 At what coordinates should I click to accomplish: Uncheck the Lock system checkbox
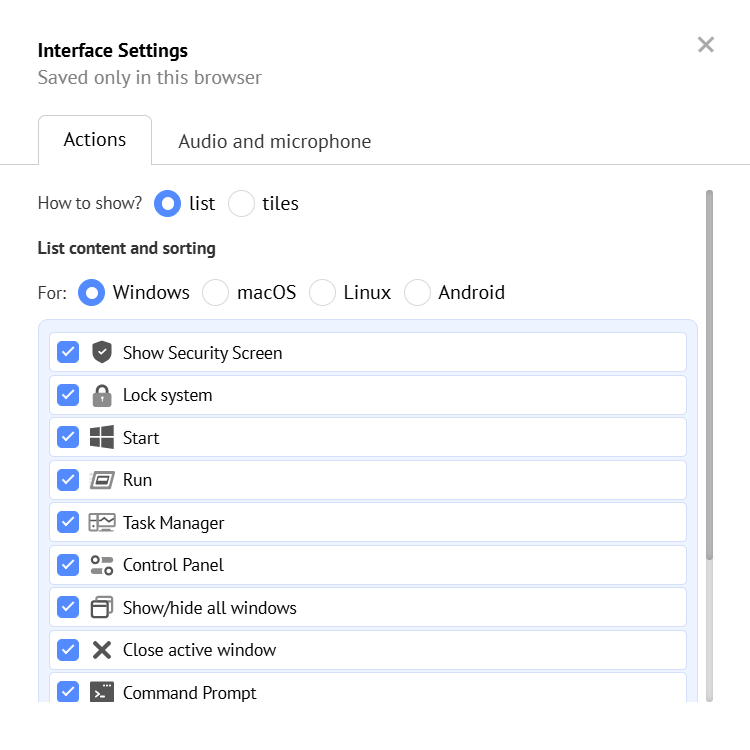[x=68, y=395]
